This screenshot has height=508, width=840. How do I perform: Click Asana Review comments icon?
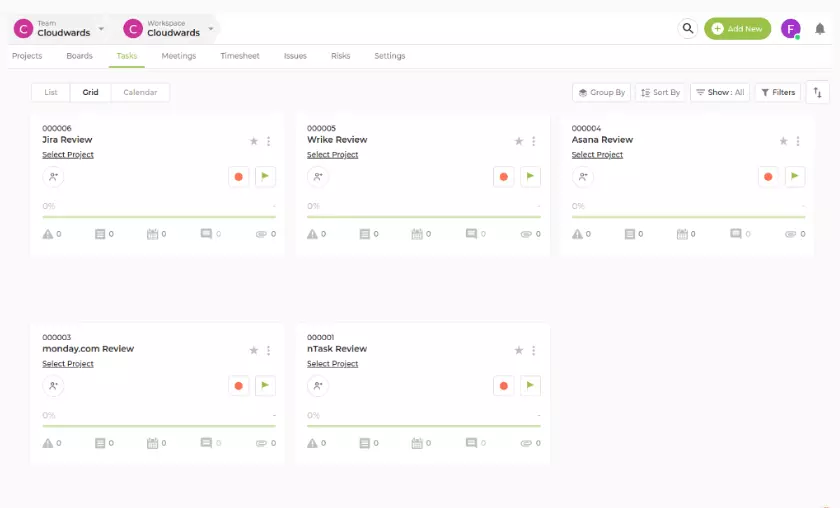736,234
